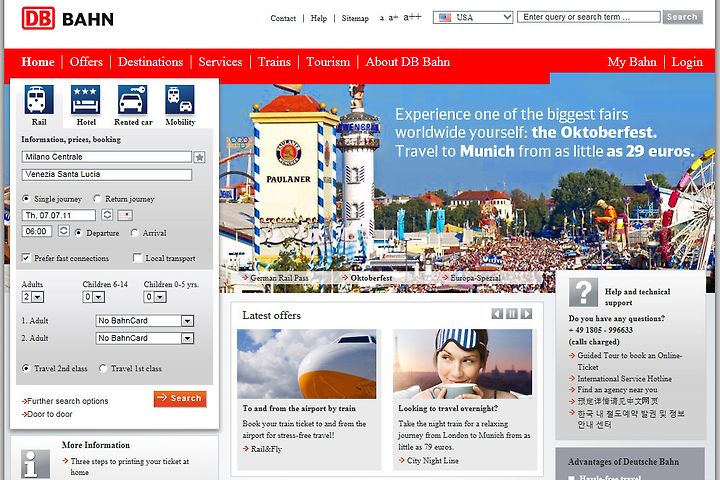Select the Hotel tab icon
Screen dimensions: 720x480
[x=86, y=99]
